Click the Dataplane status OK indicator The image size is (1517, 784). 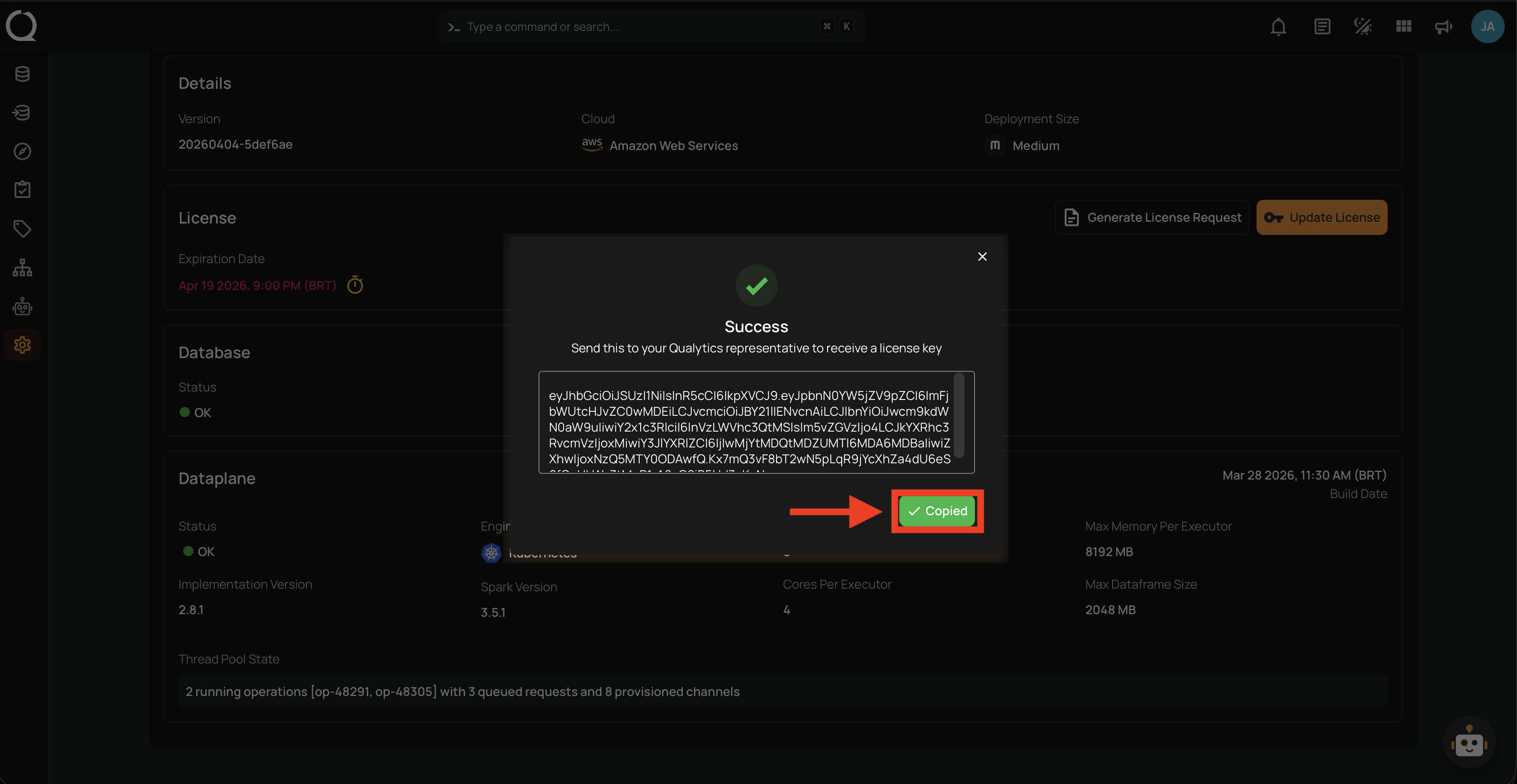tap(198, 552)
